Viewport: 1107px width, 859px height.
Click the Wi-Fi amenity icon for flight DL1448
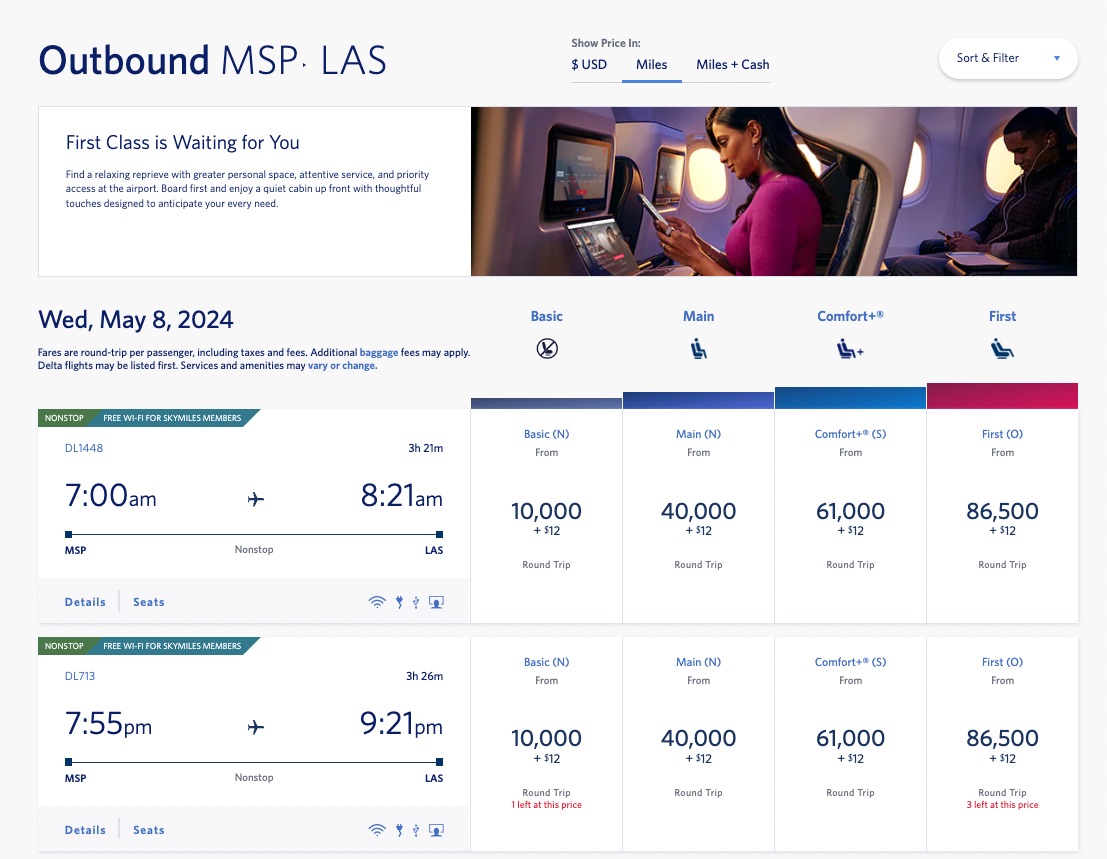[377, 601]
